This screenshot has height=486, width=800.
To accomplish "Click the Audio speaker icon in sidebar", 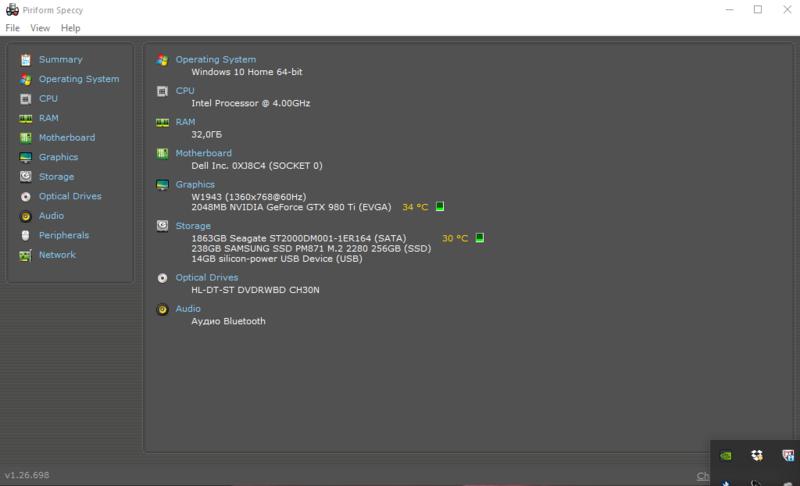I will [26, 216].
